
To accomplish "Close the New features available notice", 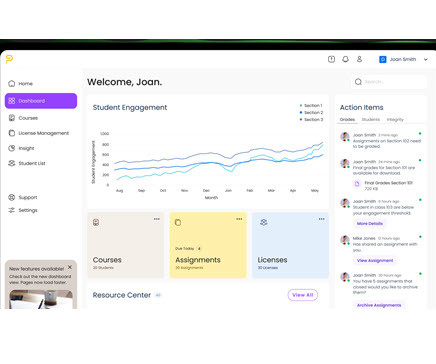I will [70, 267].
